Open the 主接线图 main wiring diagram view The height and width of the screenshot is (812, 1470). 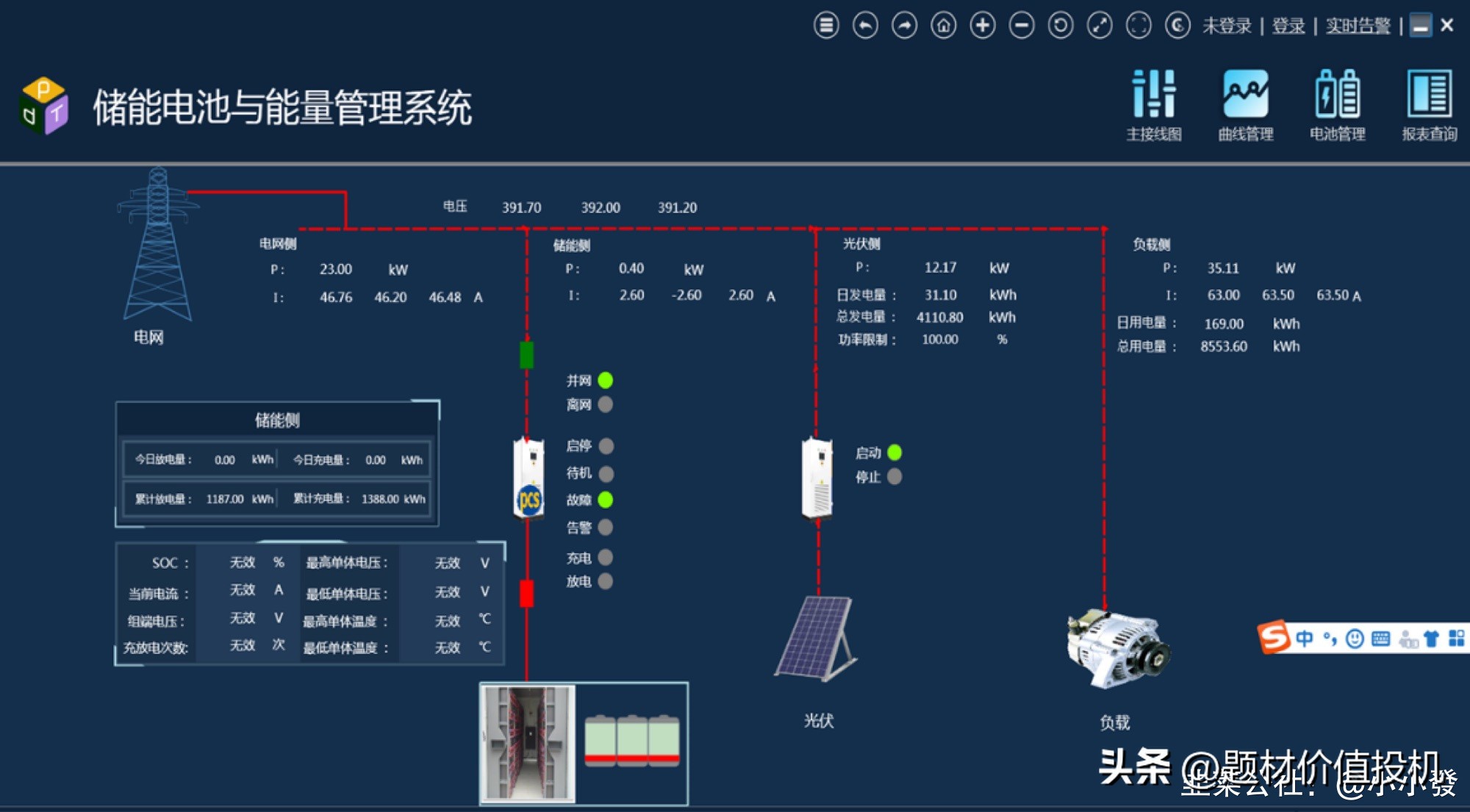click(x=1154, y=103)
